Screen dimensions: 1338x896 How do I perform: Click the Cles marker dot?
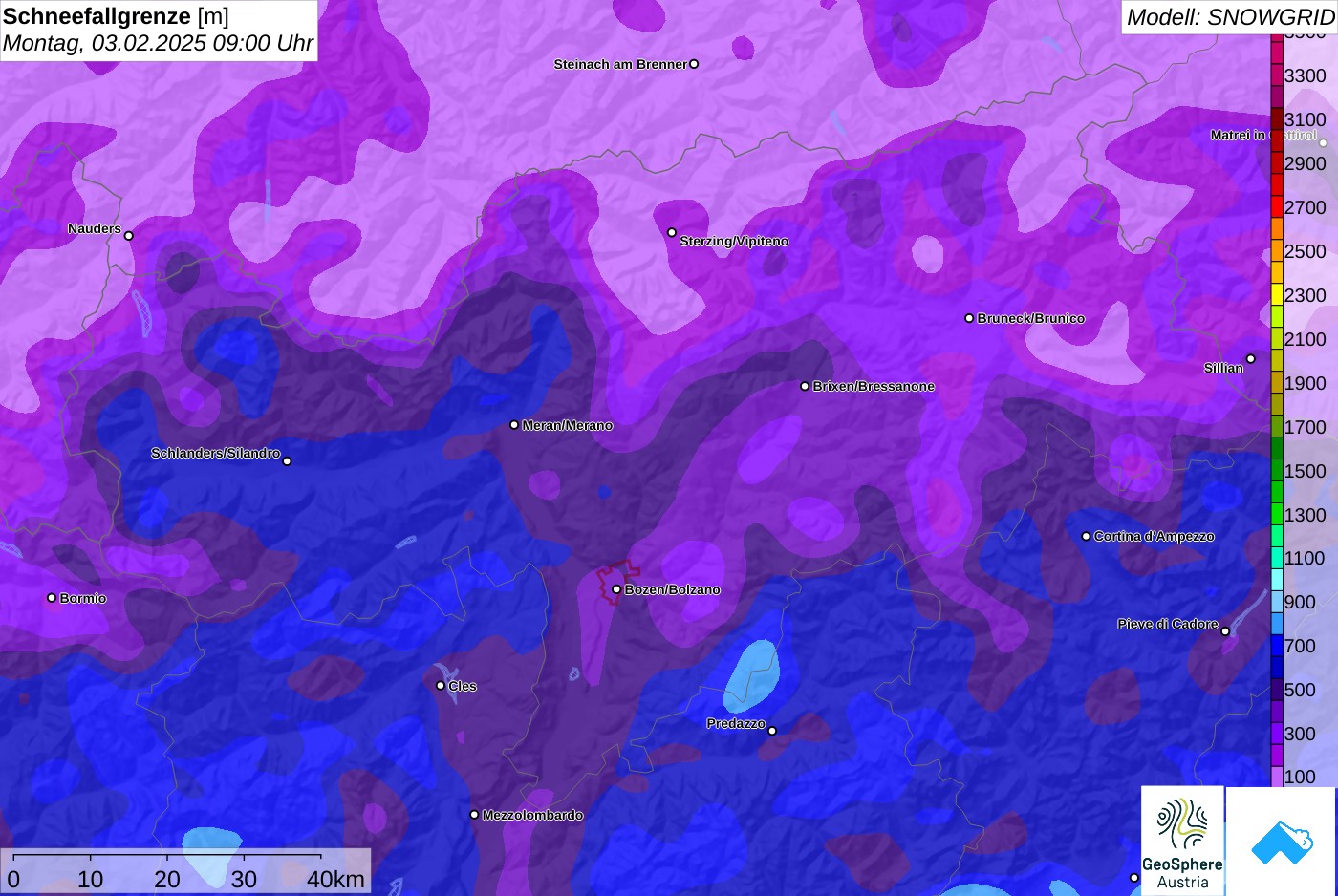[441, 685]
